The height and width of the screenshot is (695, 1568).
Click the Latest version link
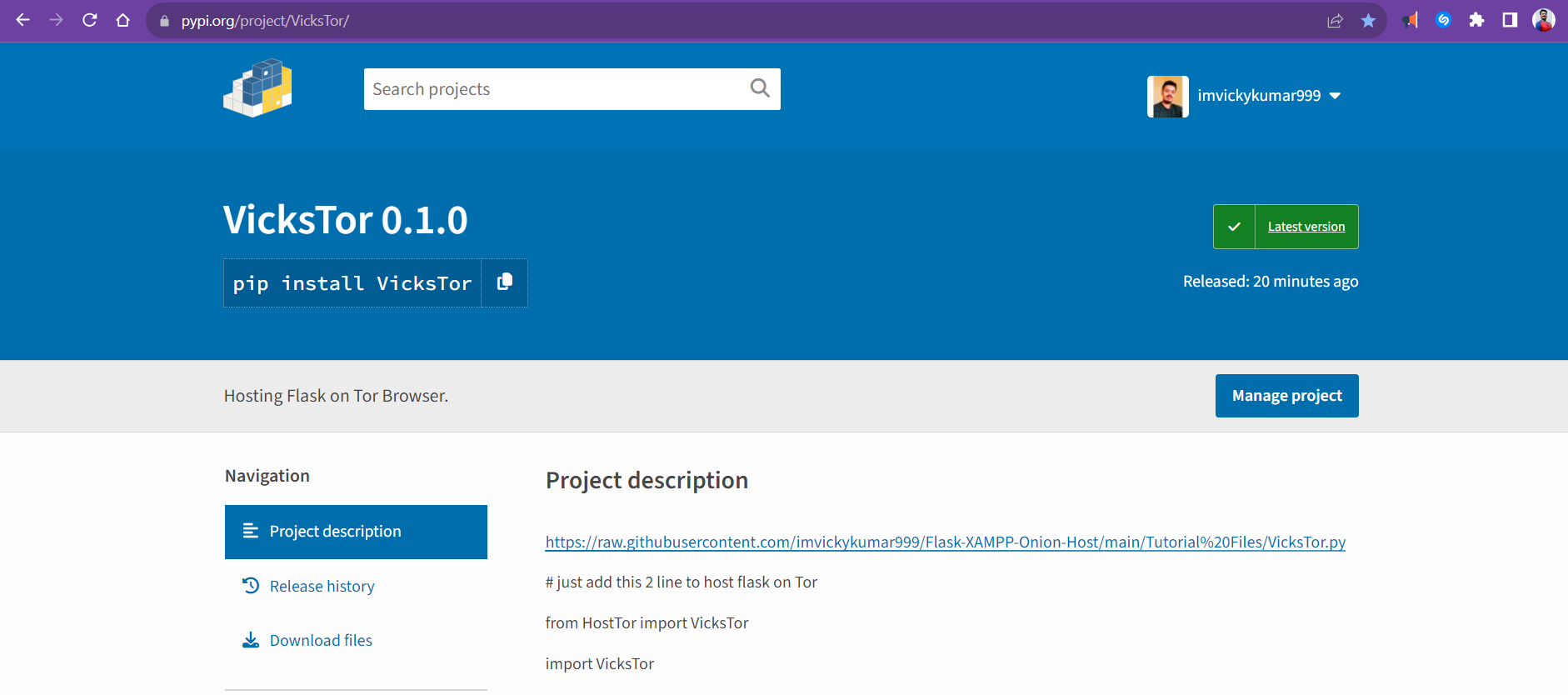click(1306, 227)
